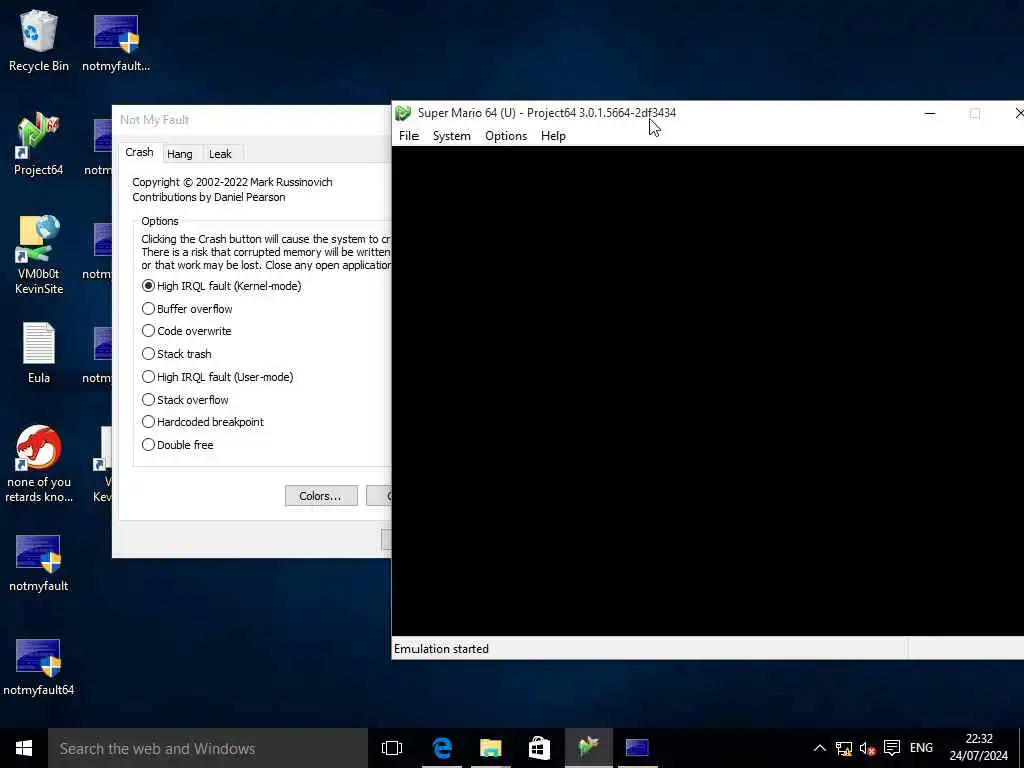Open the Action Center notifications icon
The width and height of the screenshot is (1024, 768).
point(892,748)
